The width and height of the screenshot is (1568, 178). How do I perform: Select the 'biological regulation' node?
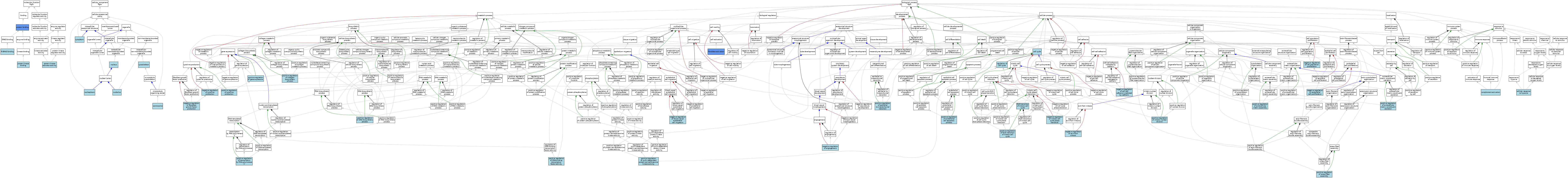click(768, 15)
